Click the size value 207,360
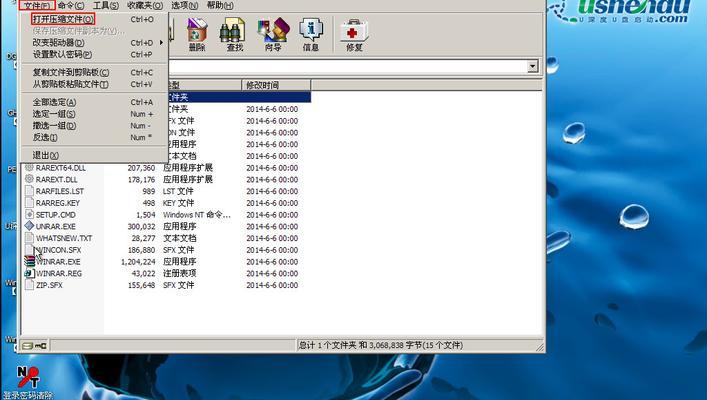707x400 pixels. click(x=141, y=168)
